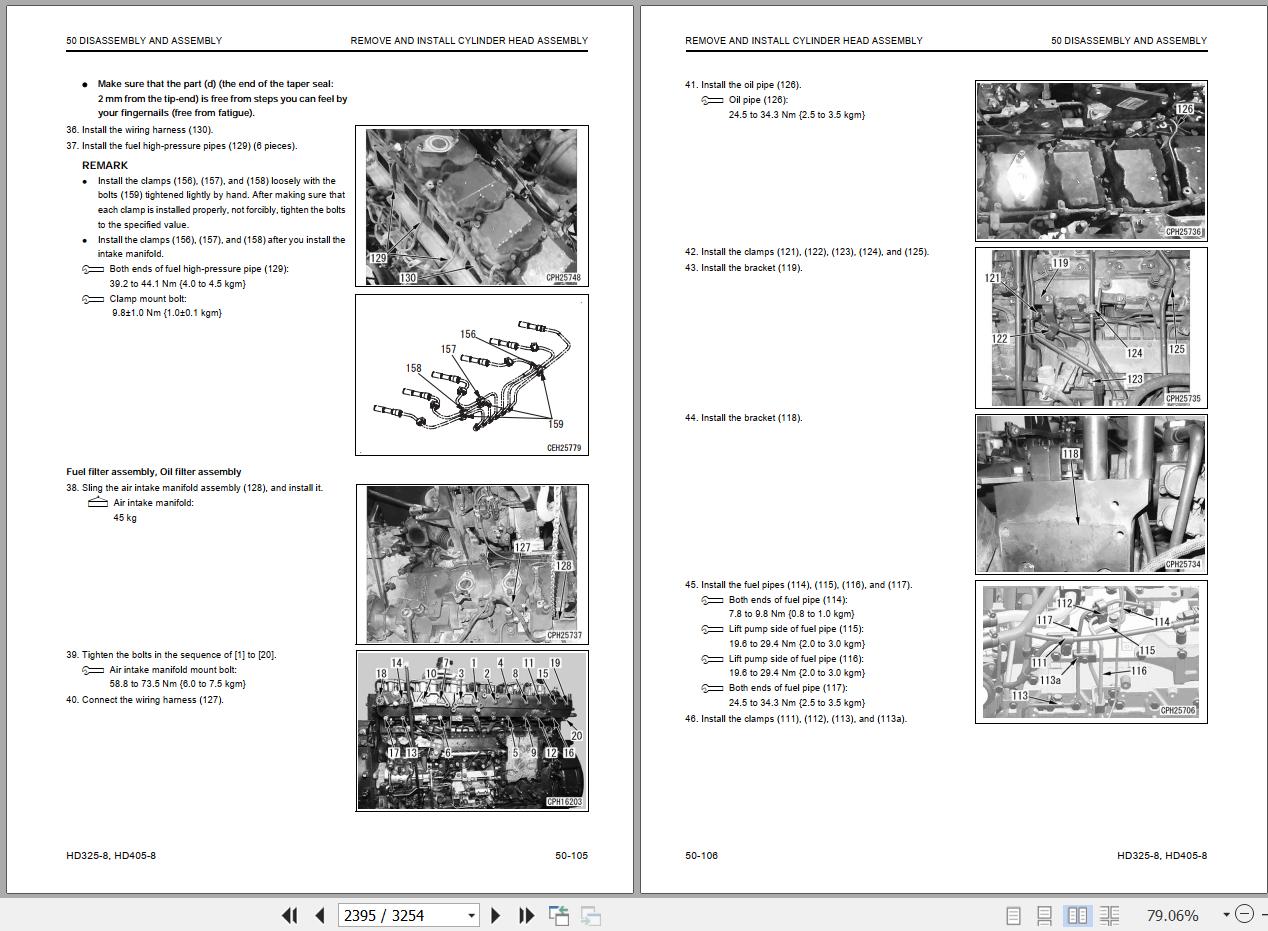The width and height of the screenshot is (1268, 931).
Task: Click the zoom out minus button
Action: coord(1244,914)
